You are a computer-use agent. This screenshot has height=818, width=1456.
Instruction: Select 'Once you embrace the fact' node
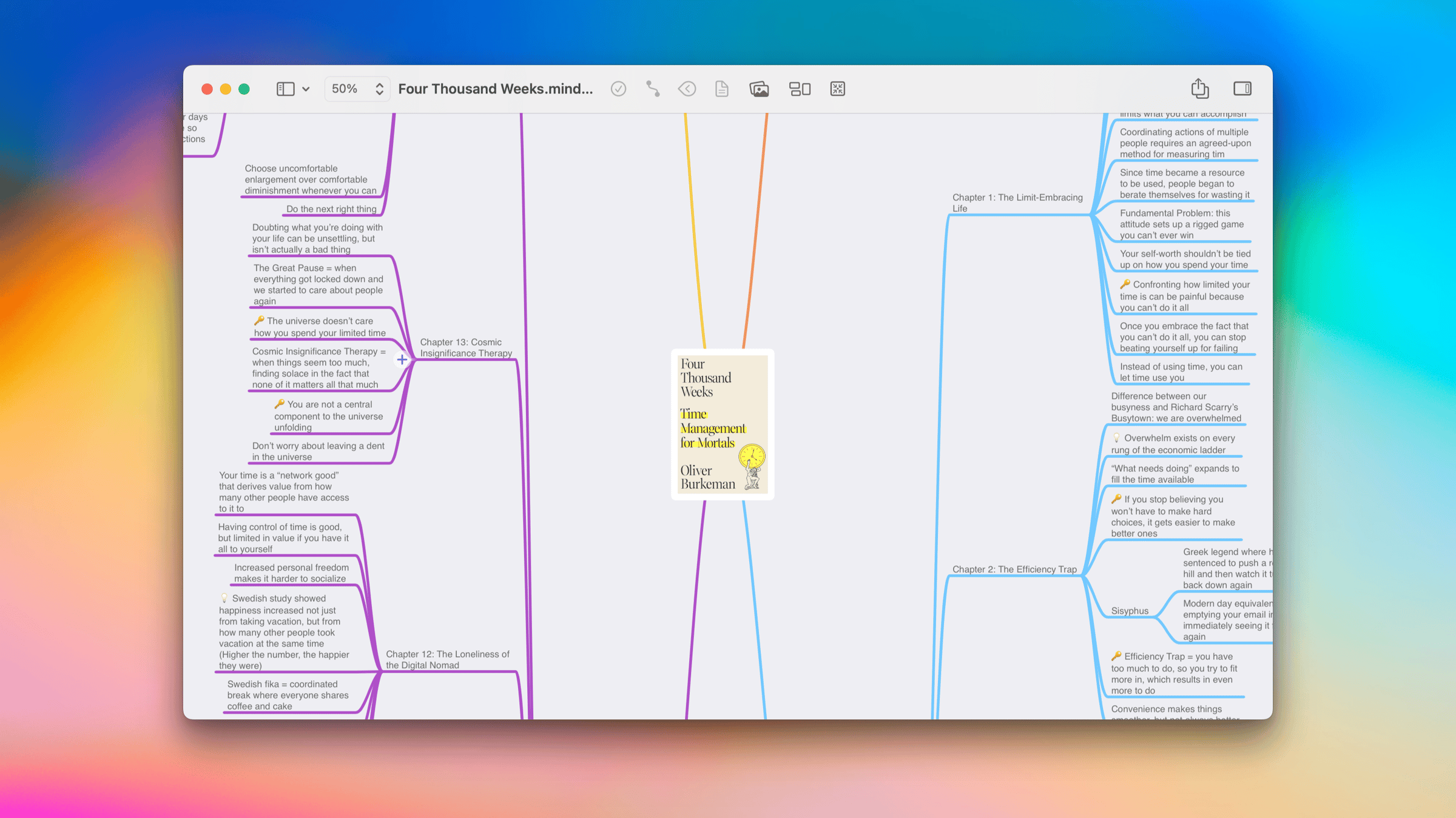(1184, 337)
